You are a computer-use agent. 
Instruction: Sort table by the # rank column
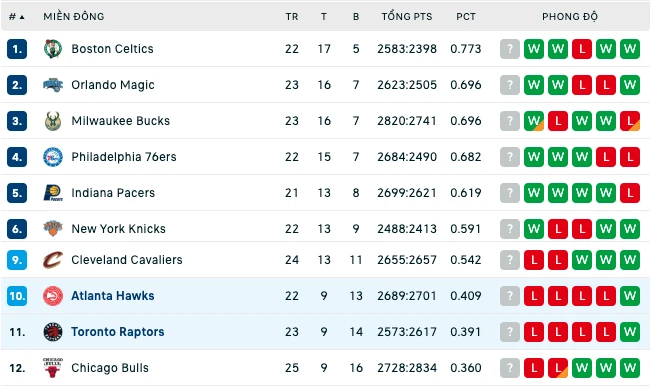17,17
